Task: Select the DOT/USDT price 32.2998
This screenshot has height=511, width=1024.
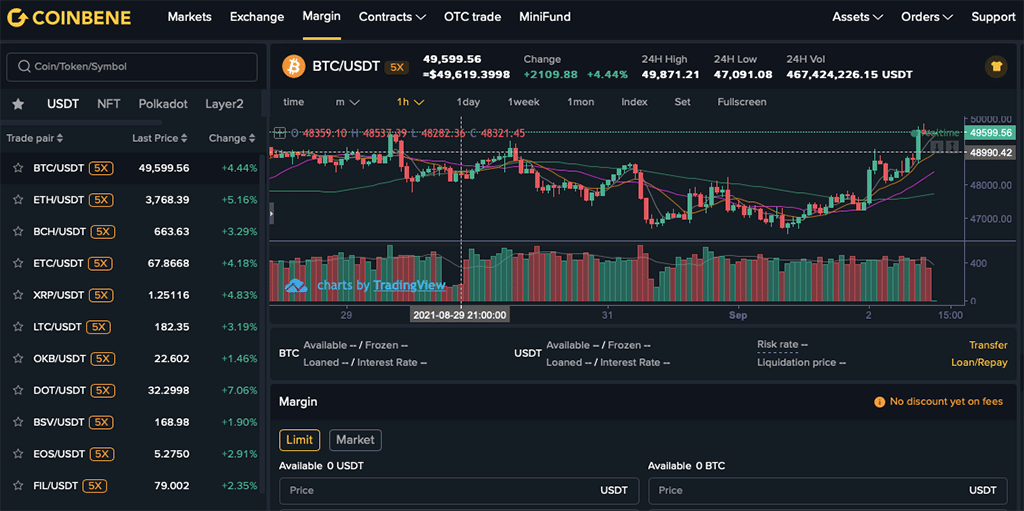Action: click(168, 390)
